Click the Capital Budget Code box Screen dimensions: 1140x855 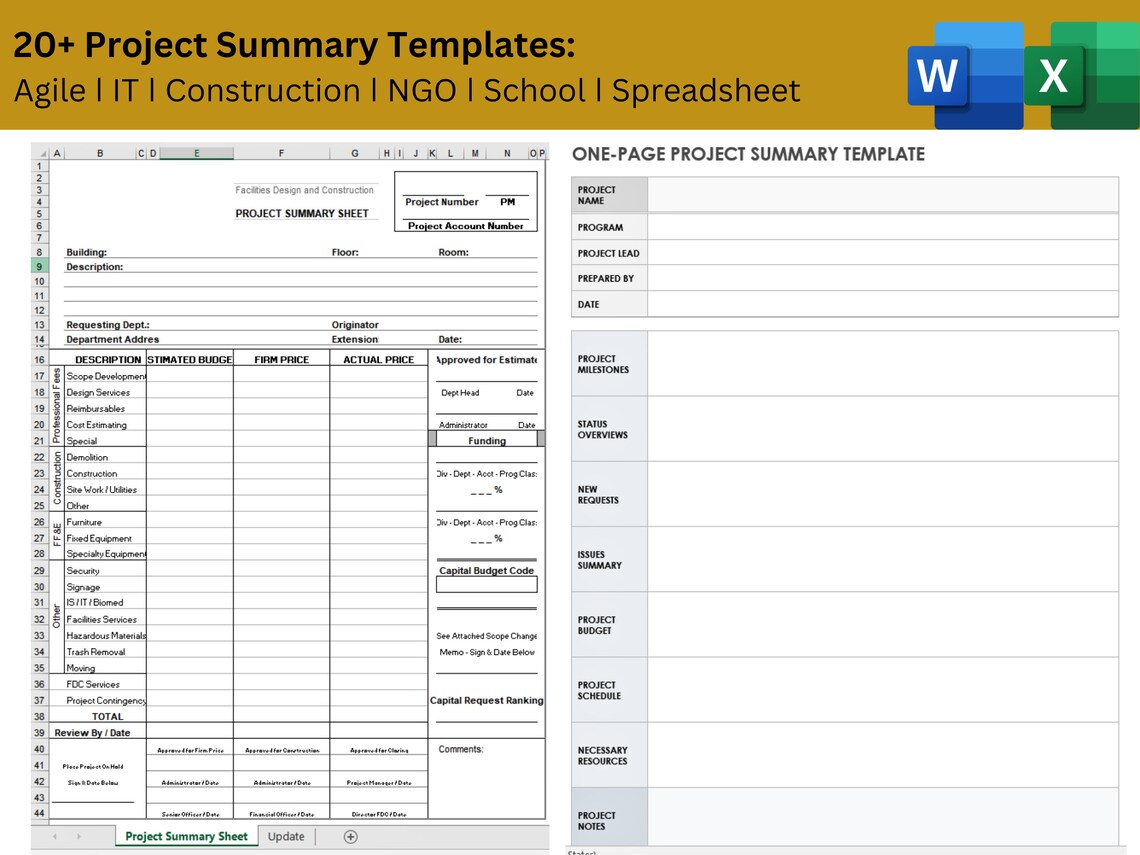coord(486,584)
